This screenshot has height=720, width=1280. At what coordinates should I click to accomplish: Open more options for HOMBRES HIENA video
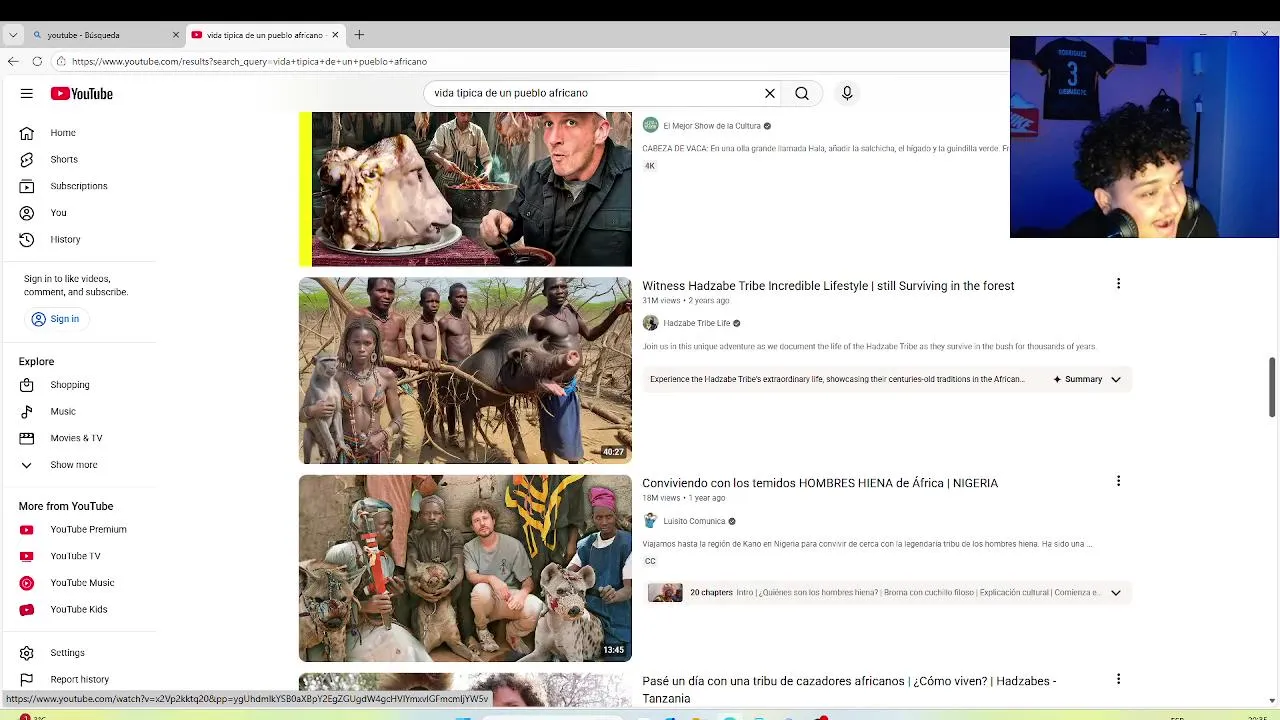click(1118, 481)
